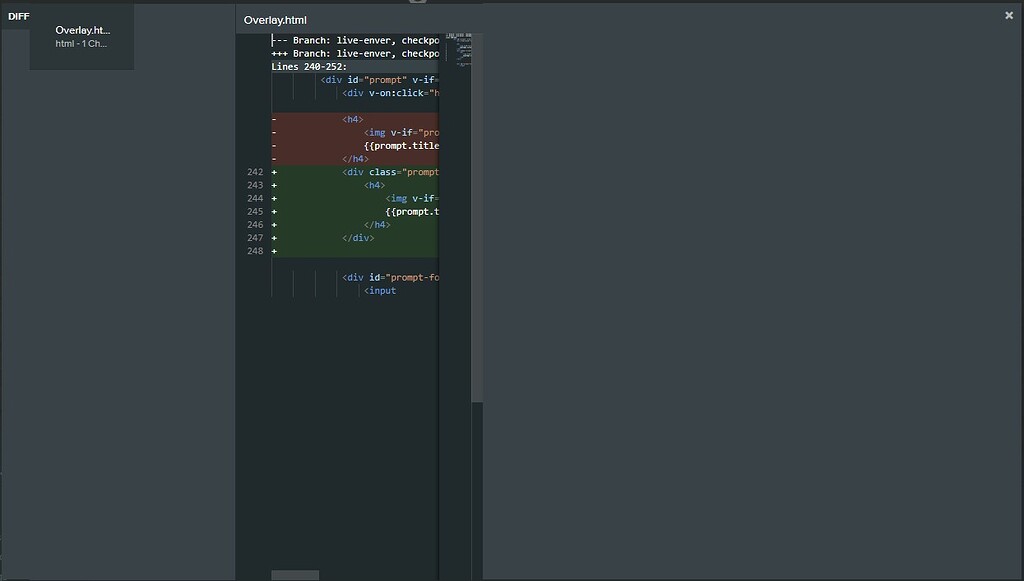Click line number 248 in the gutter
Viewport: 1024px width, 581px height.
(254, 251)
